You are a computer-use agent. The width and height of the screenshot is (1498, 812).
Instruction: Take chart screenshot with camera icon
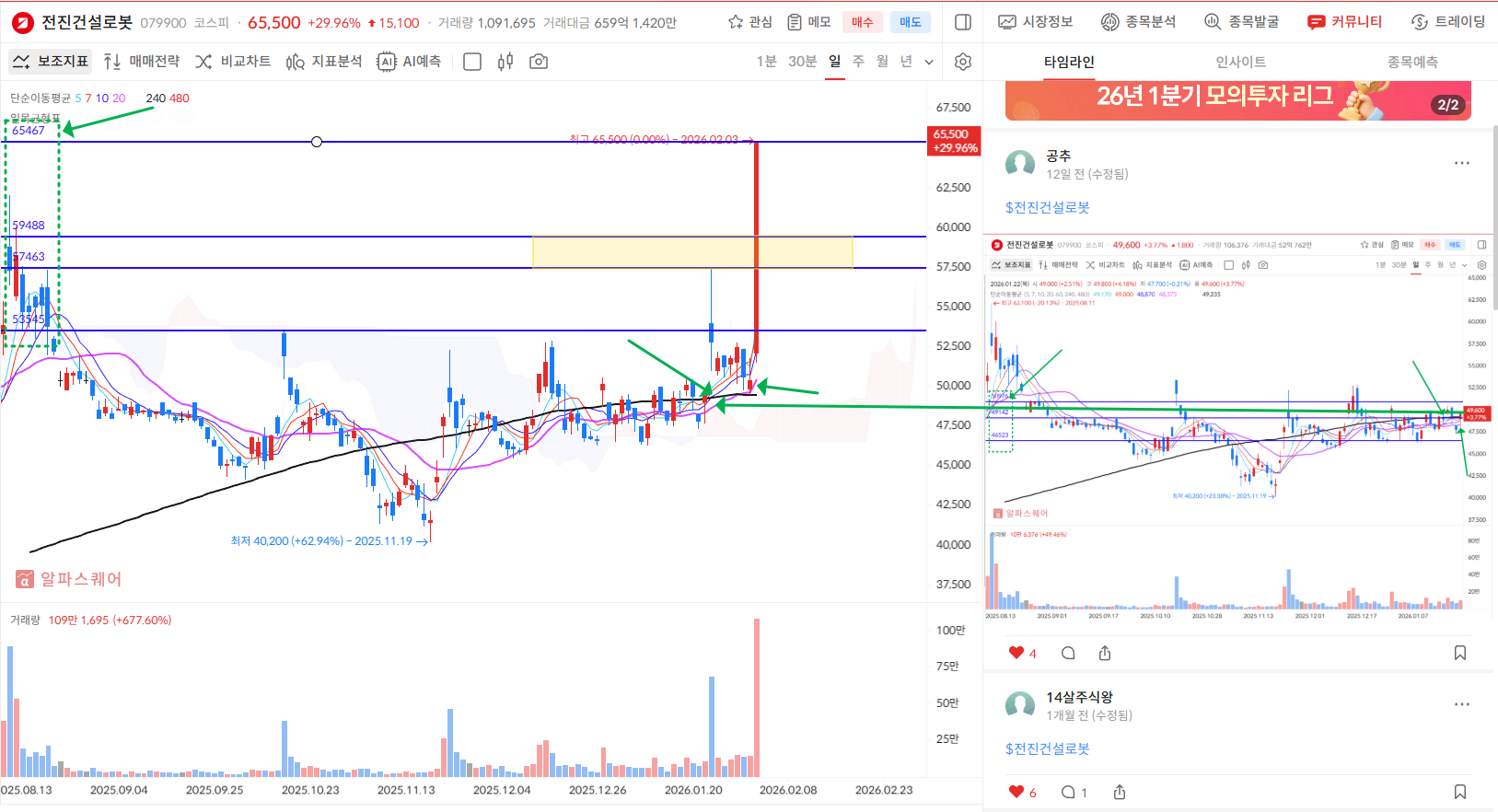click(539, 62)
